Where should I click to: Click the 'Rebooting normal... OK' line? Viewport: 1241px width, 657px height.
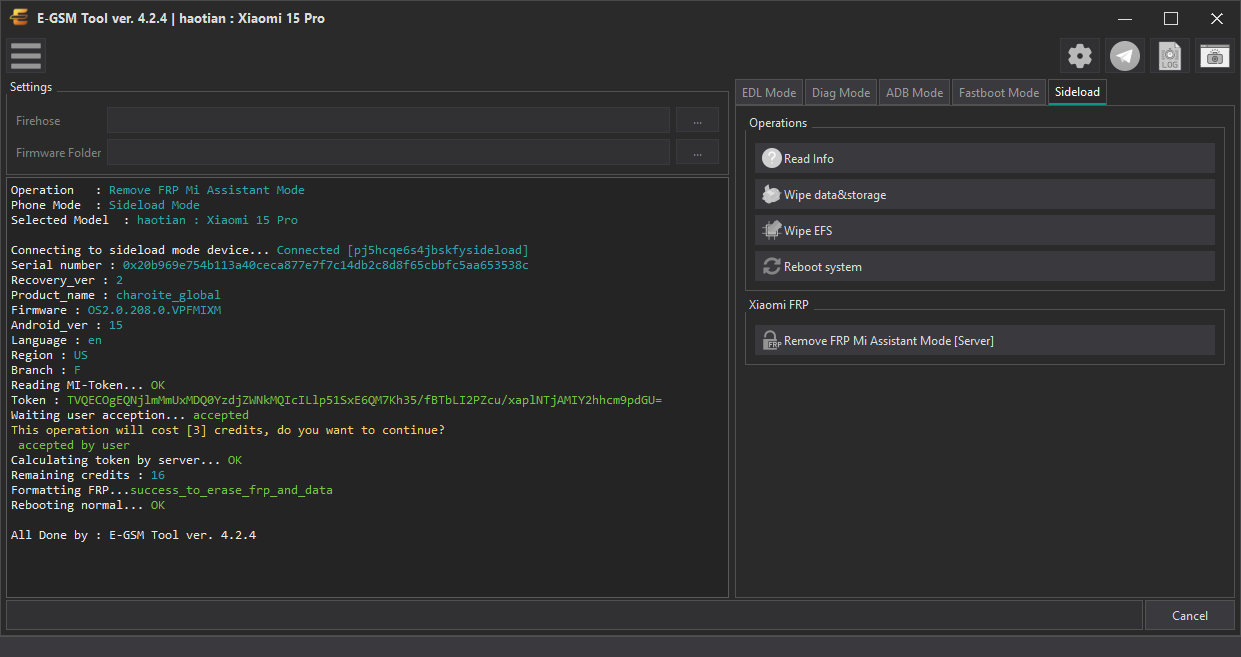88,505
